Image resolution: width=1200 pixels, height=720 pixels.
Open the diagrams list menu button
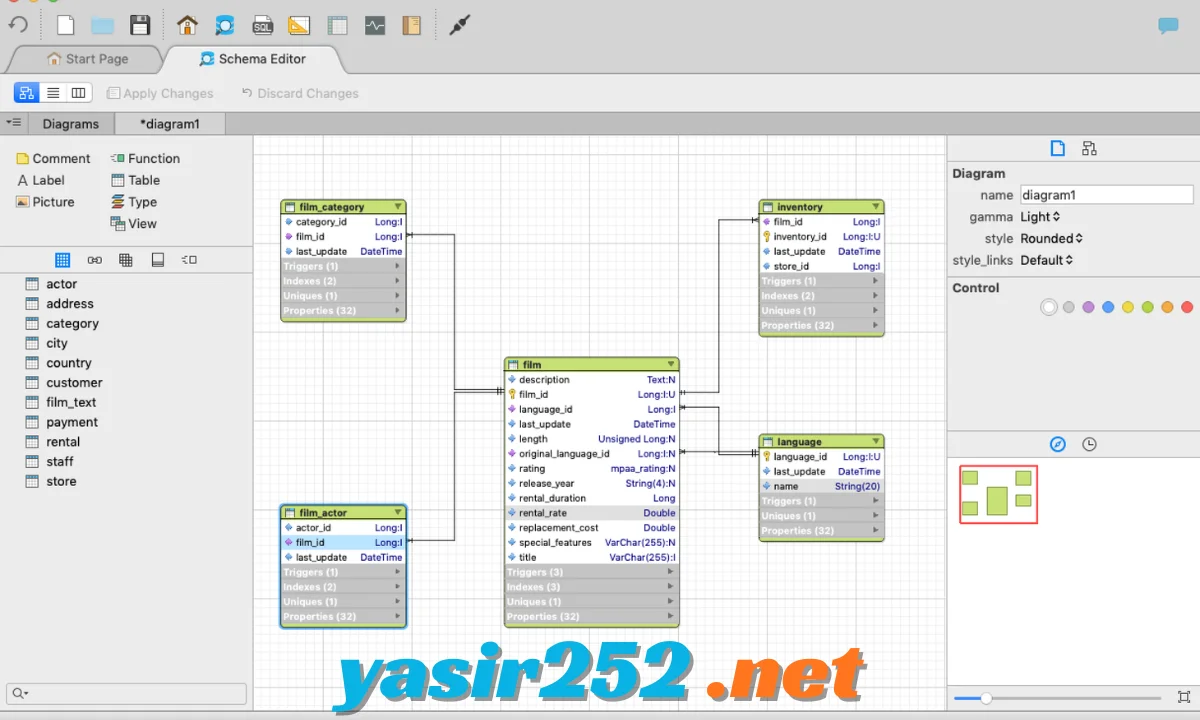click(x=14, y=123)
